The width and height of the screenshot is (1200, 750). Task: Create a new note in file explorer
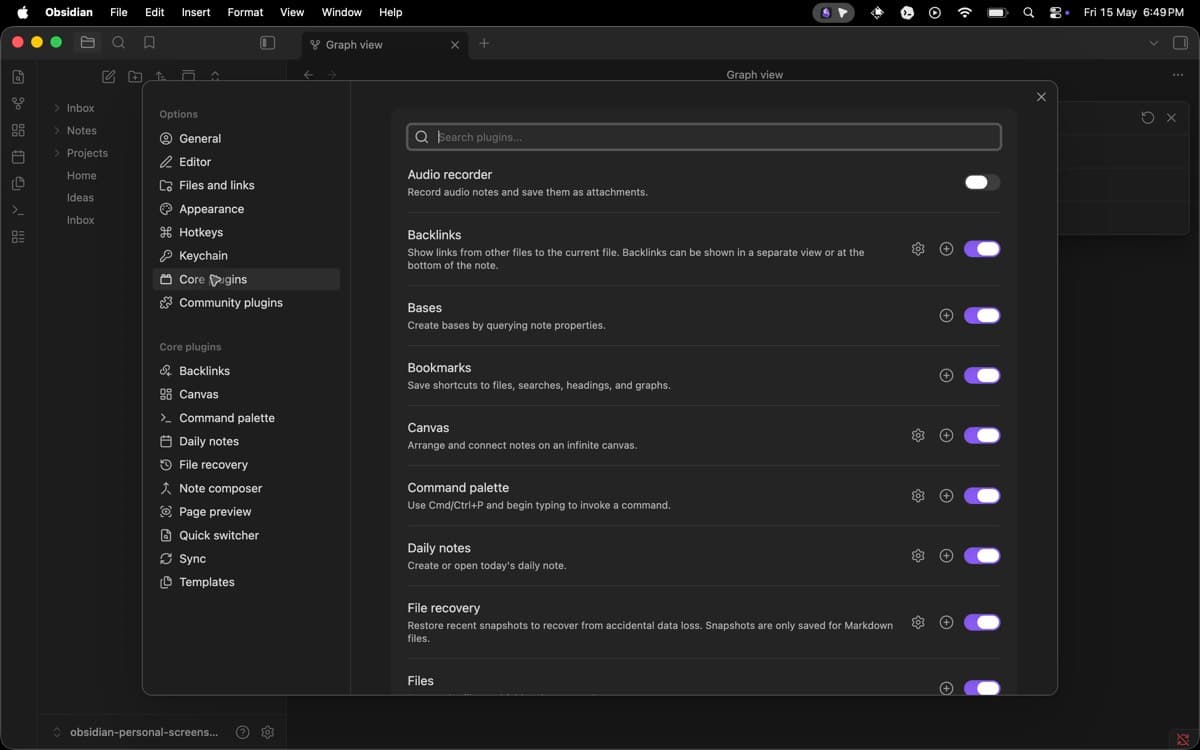tap(108, 77)
